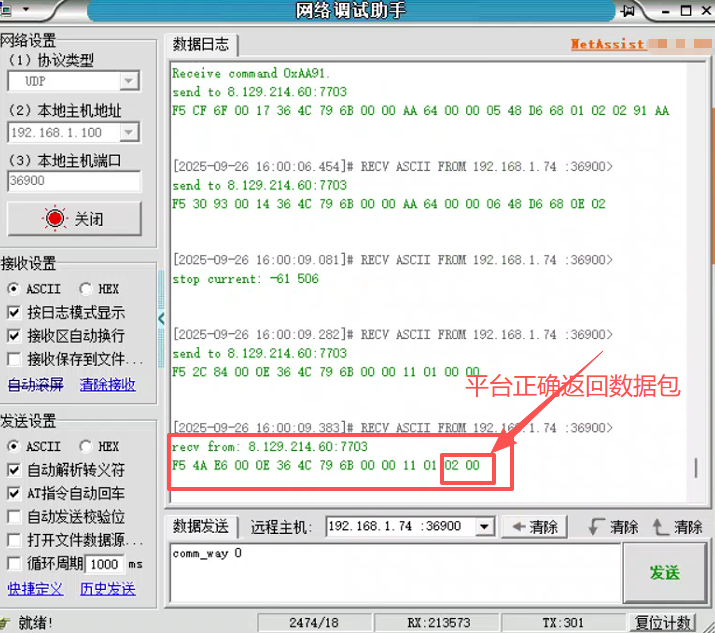Screen dimensions: 715x633
Task: Click the send text box with comm_way 0
Action: point(395,573)
